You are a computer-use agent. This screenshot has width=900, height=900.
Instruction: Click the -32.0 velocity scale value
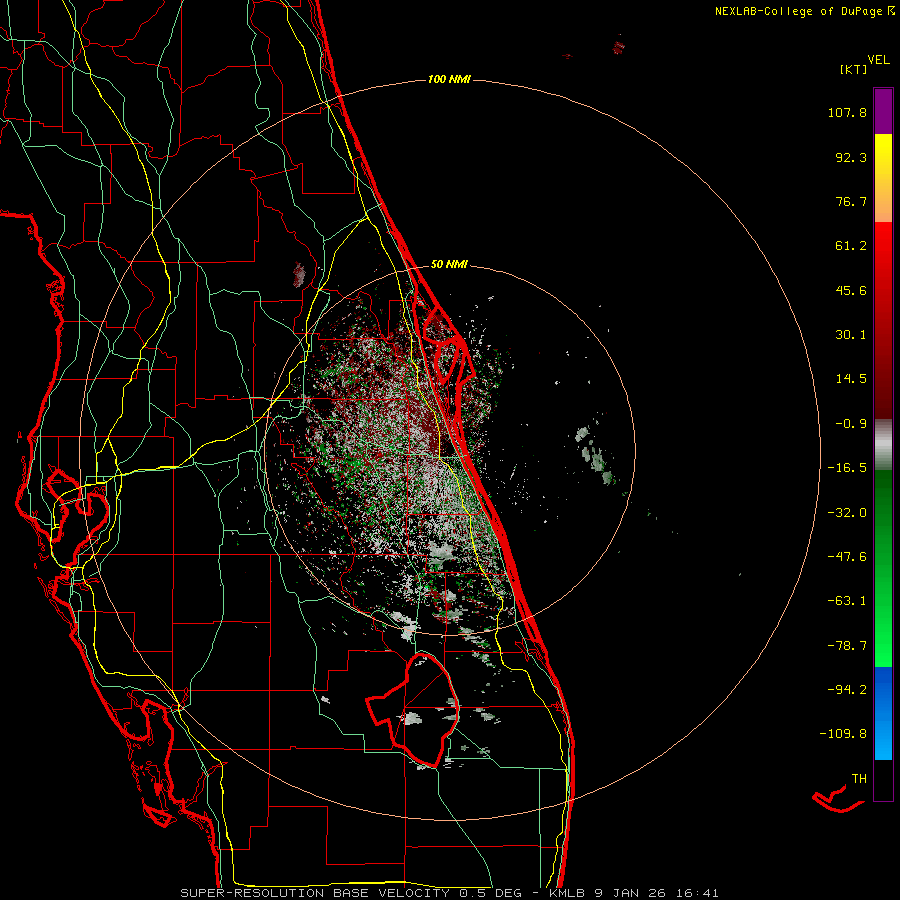[847, 513]
